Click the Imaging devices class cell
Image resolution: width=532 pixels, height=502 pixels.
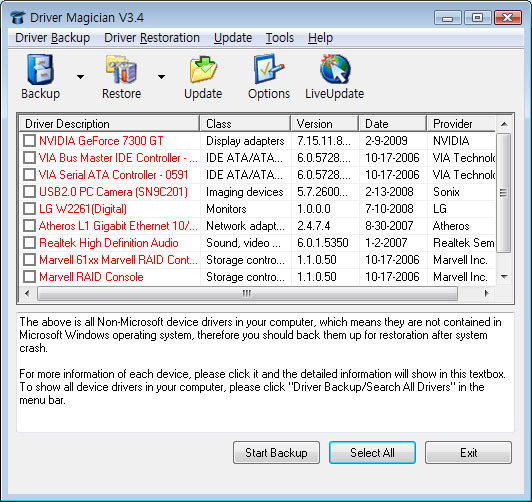pos(245,192)
